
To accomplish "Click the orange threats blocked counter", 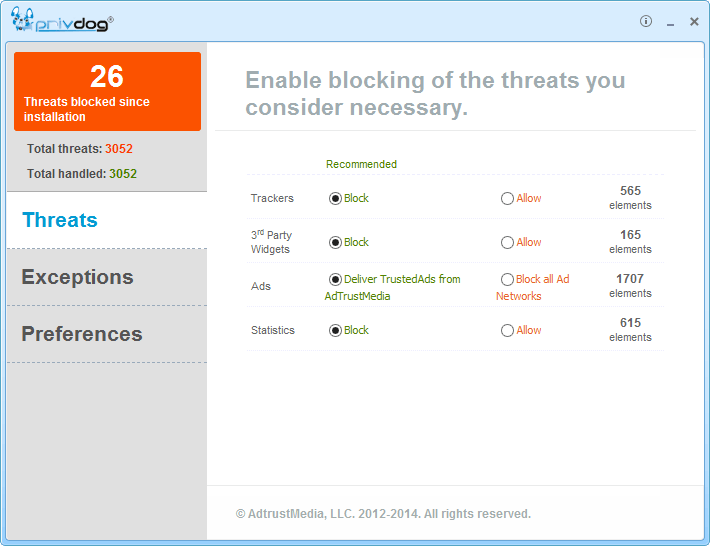I will click(x=107, y=92).
